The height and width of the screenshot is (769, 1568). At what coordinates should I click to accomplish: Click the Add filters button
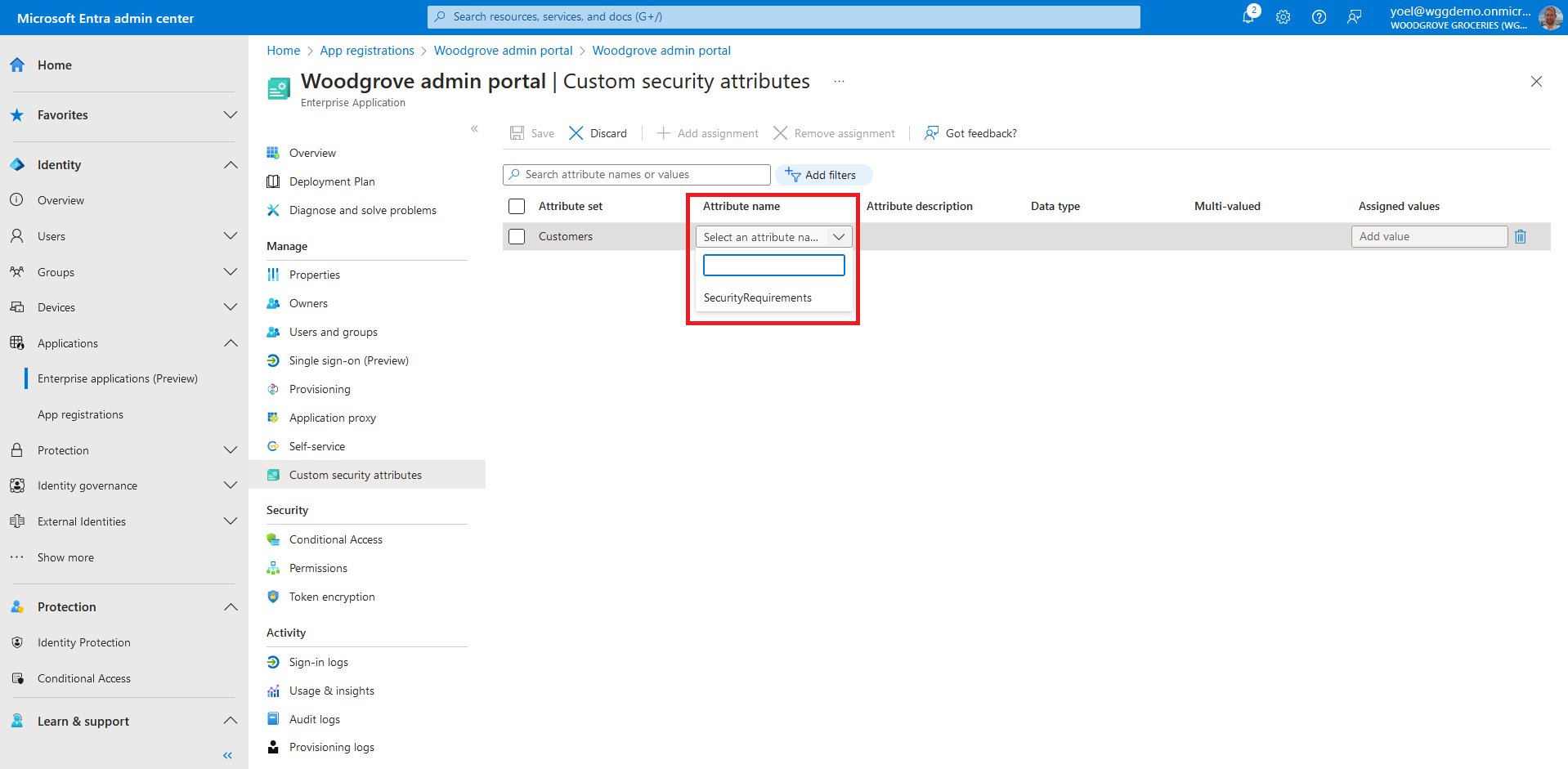pos(822,175)
